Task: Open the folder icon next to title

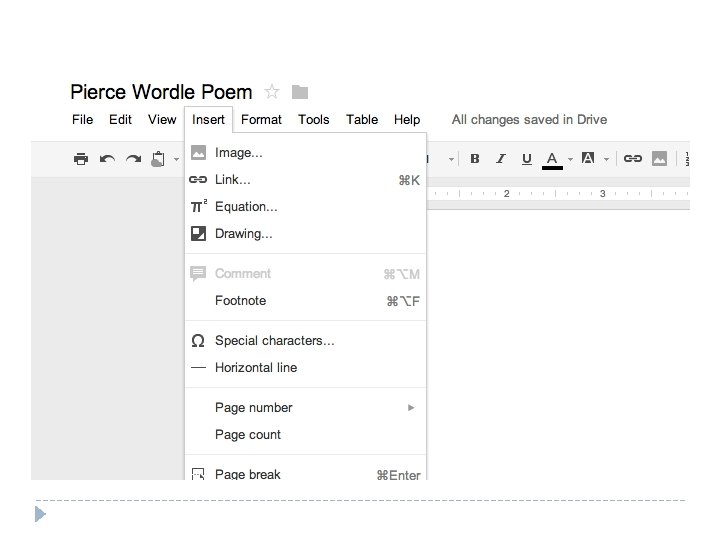Action: click(x=300, y=92)
